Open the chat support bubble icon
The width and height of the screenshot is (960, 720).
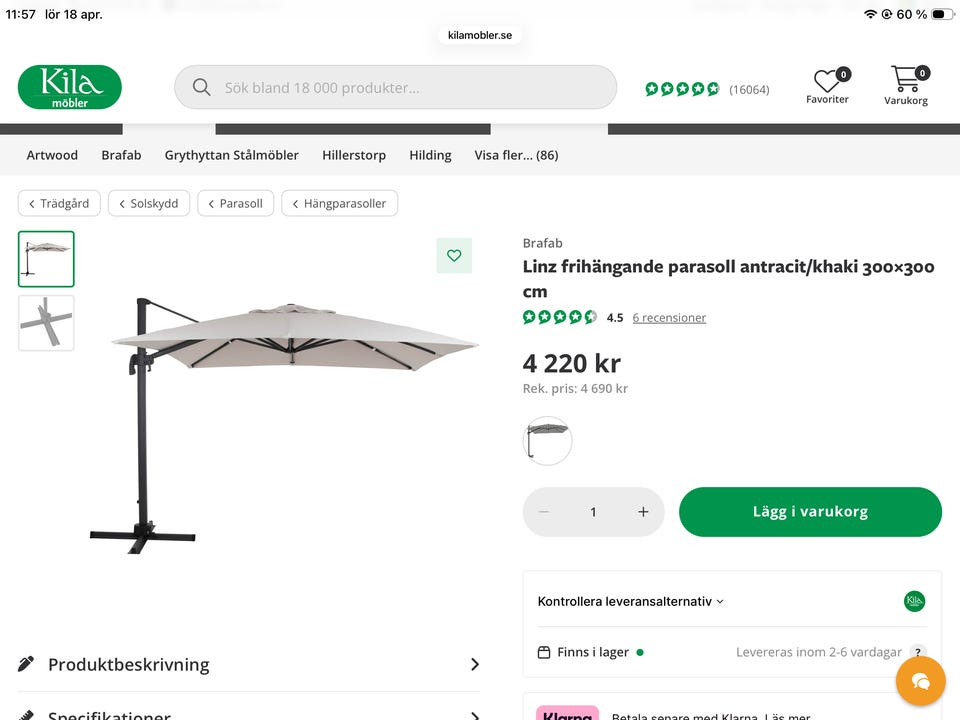pyautogui.click(x=920, y=681)
